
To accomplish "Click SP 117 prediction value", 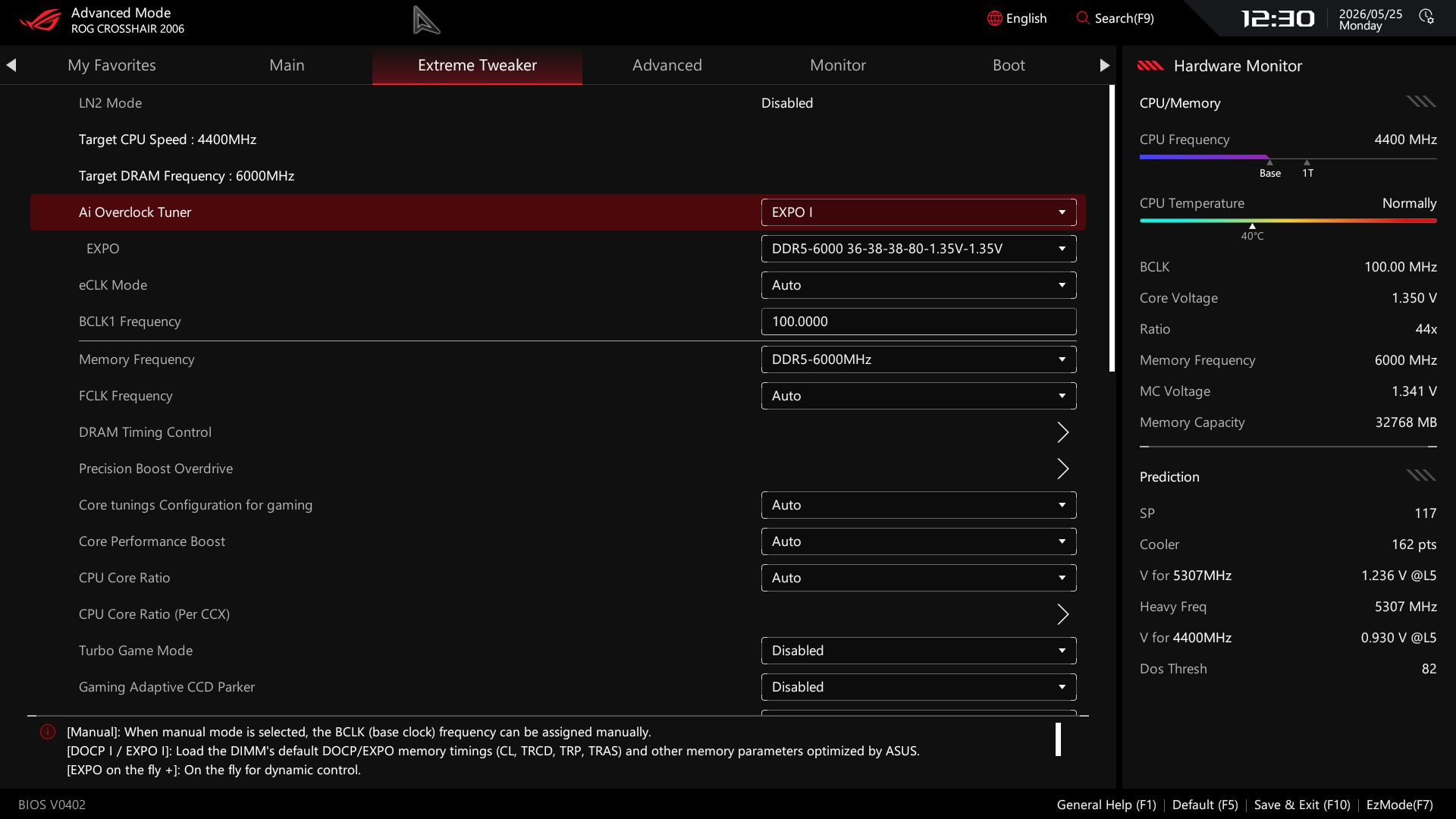I will (x=1425, y=513).
